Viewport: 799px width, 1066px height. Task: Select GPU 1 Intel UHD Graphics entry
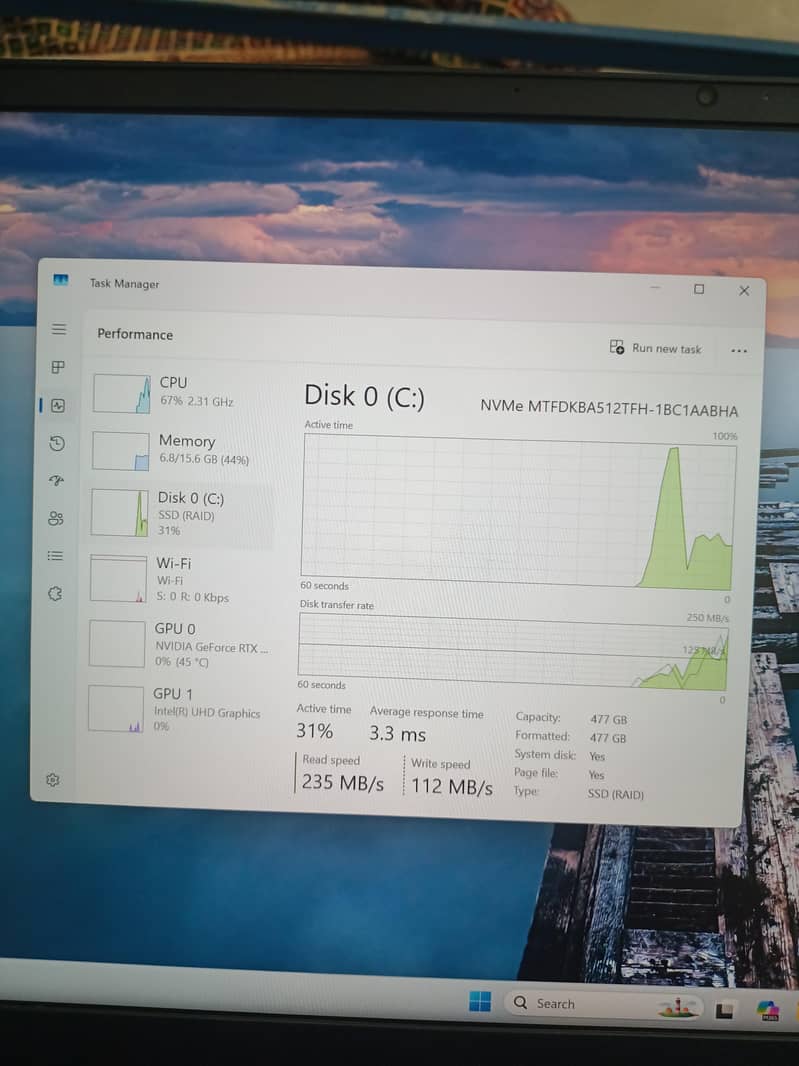(x=177, y=709)
